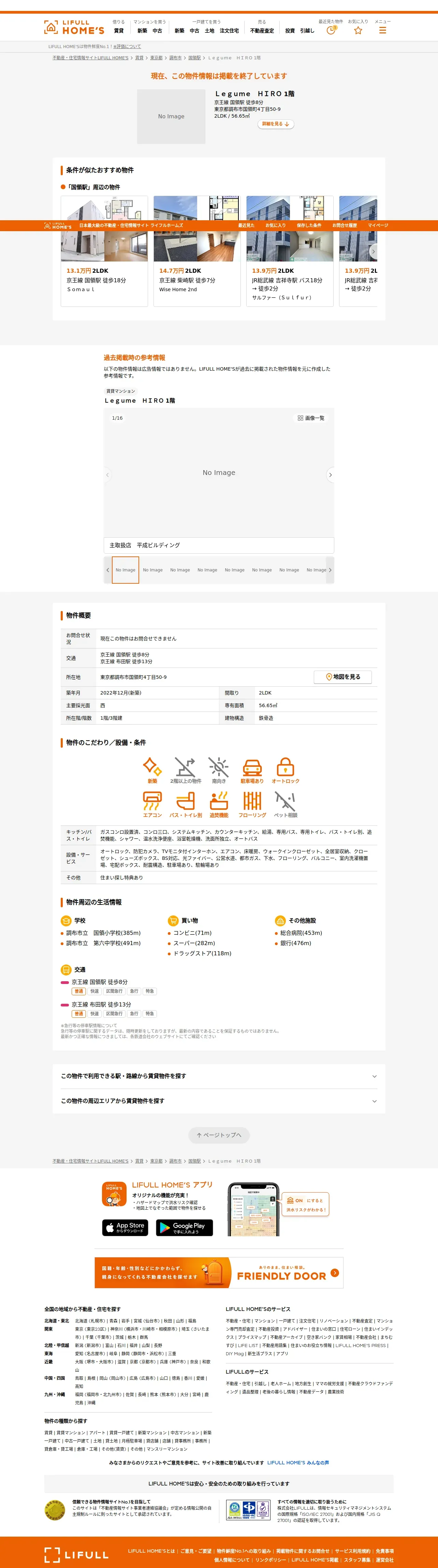Click the 駐車場あり feature icon

pyautogui.click(x=252, y=766)
